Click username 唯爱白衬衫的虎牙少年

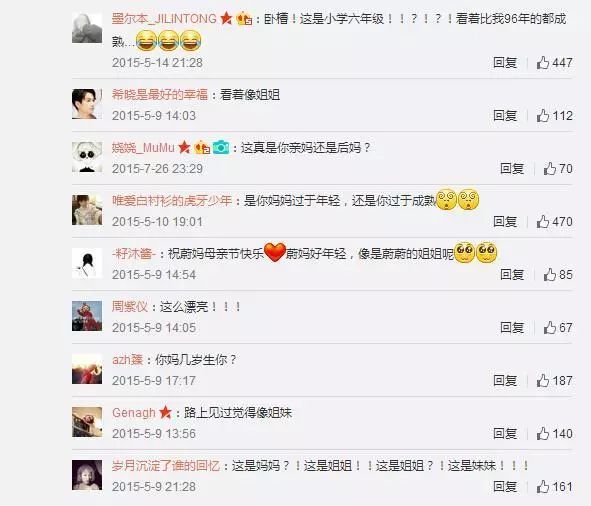[x=172, y=200]
